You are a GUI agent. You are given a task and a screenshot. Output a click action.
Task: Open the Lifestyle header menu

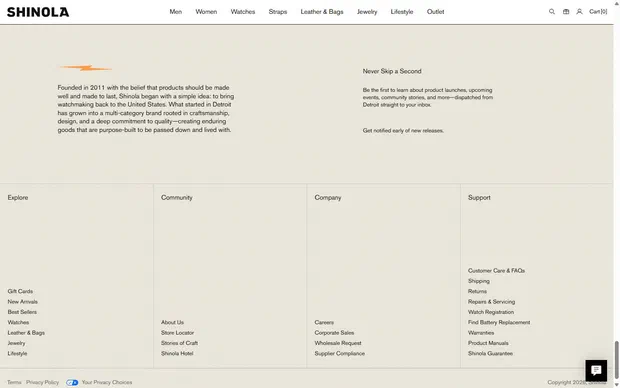pos(402,12)
